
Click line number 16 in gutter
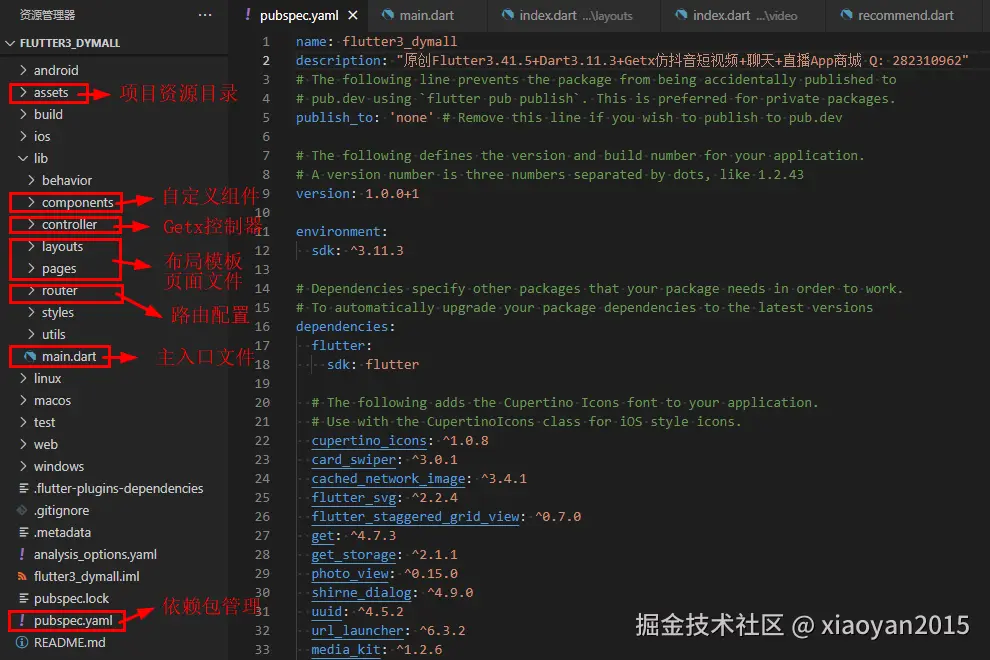[262, 326]
